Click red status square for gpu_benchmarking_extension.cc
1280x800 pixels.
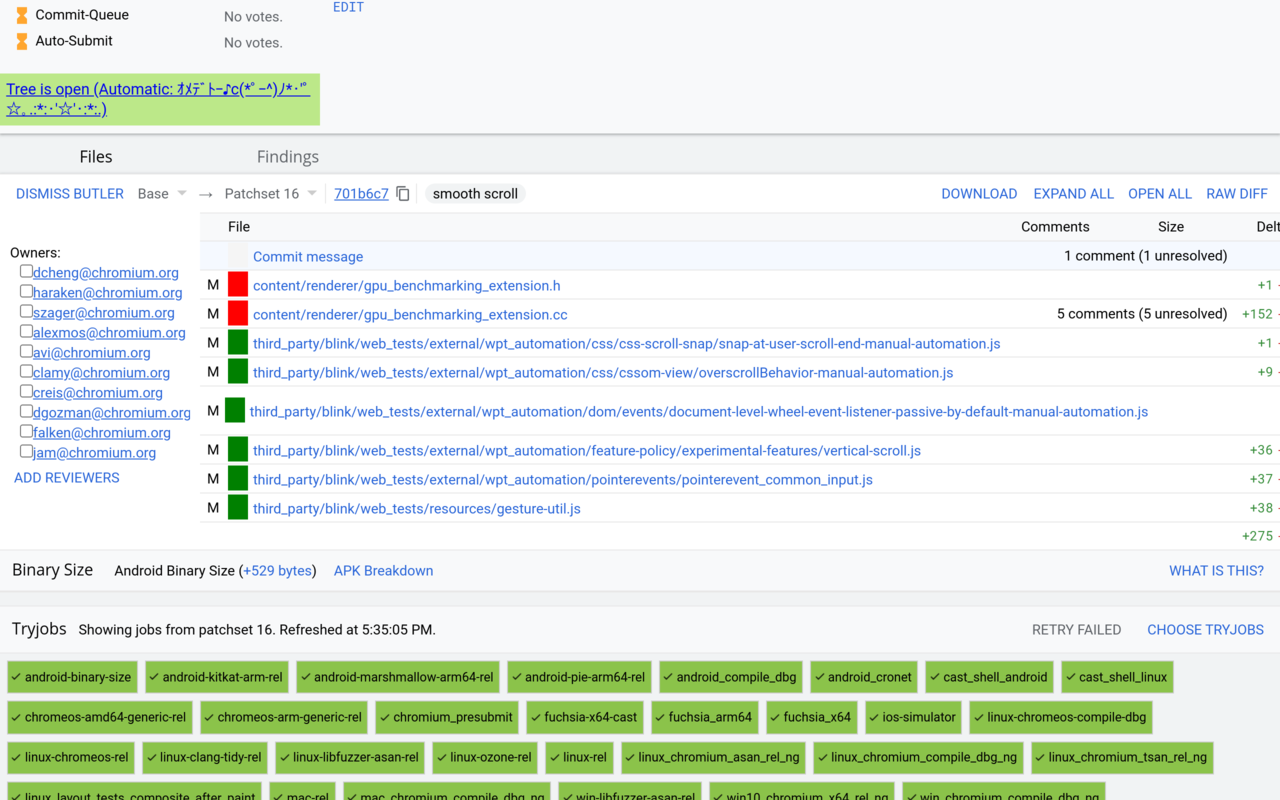click(x=238, y=314)
